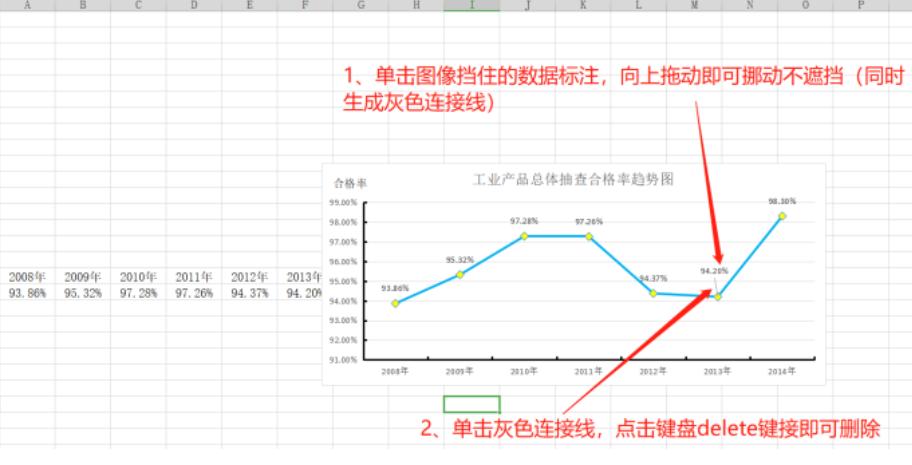912x465 pixels.
Task: Click the 2010年 data point marker on line
Action: click(524, 236)
